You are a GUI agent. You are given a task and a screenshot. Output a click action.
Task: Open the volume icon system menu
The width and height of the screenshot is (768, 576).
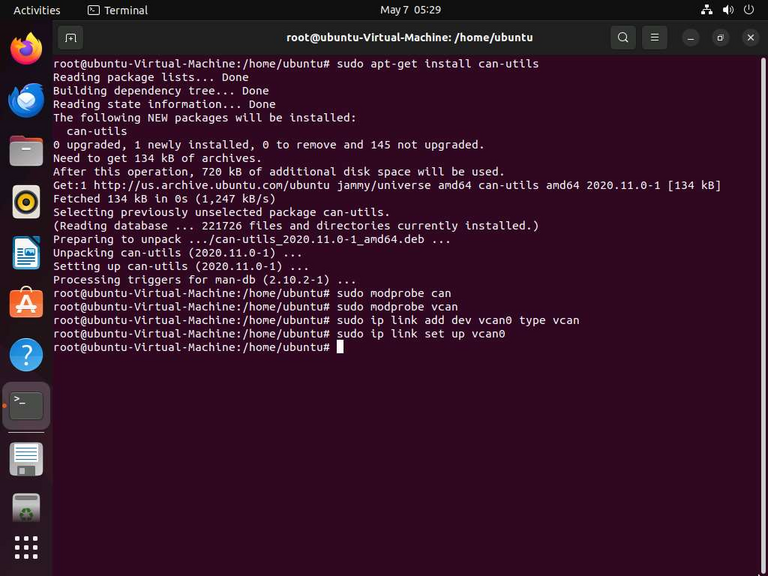point(728,10)
